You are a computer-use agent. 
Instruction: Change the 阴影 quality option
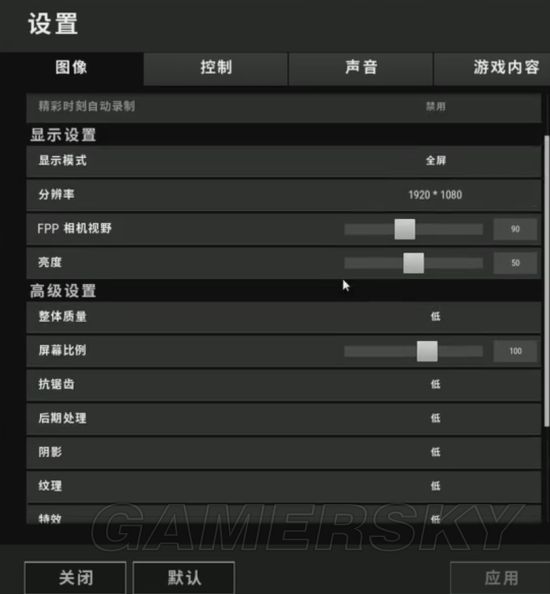[436, 452]
